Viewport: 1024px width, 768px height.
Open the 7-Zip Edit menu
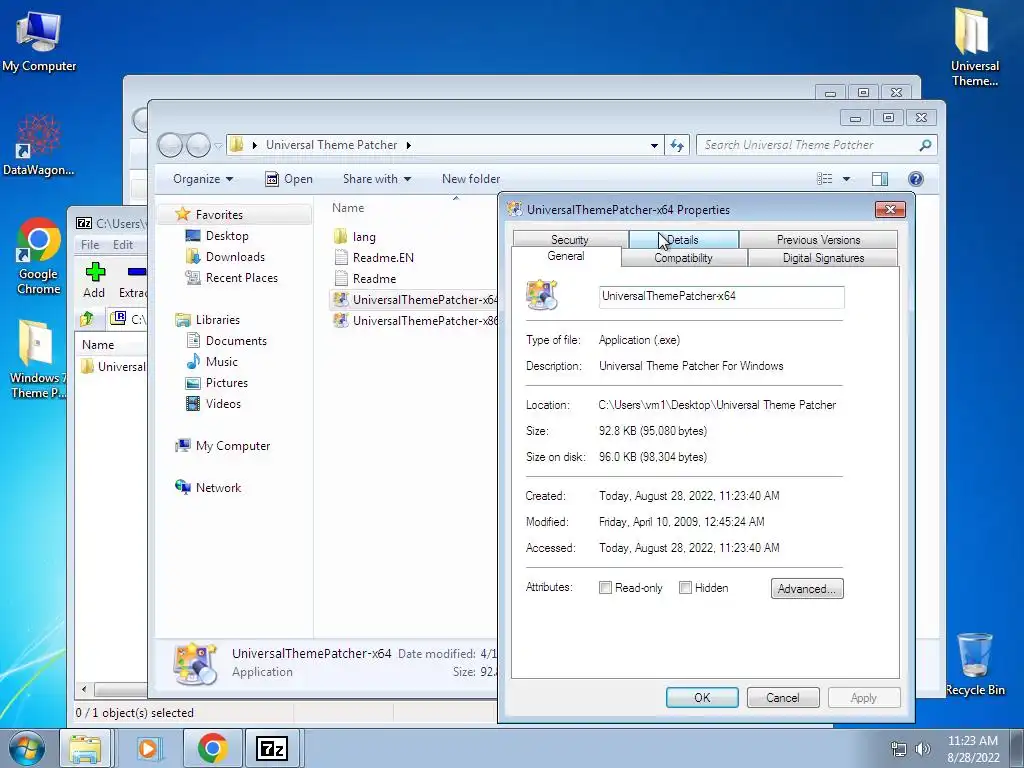tap(123, 245)
